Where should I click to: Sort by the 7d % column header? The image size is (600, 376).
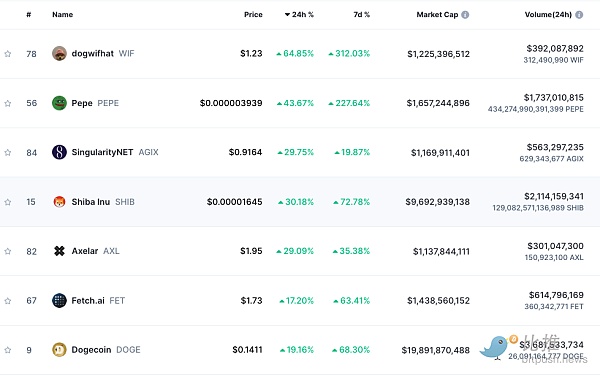tap(362, 15)
